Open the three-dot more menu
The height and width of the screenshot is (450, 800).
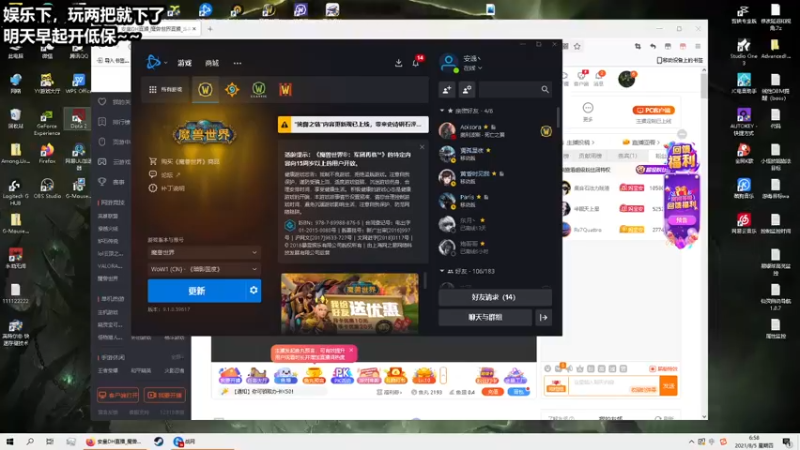click(x=237, y=63)
